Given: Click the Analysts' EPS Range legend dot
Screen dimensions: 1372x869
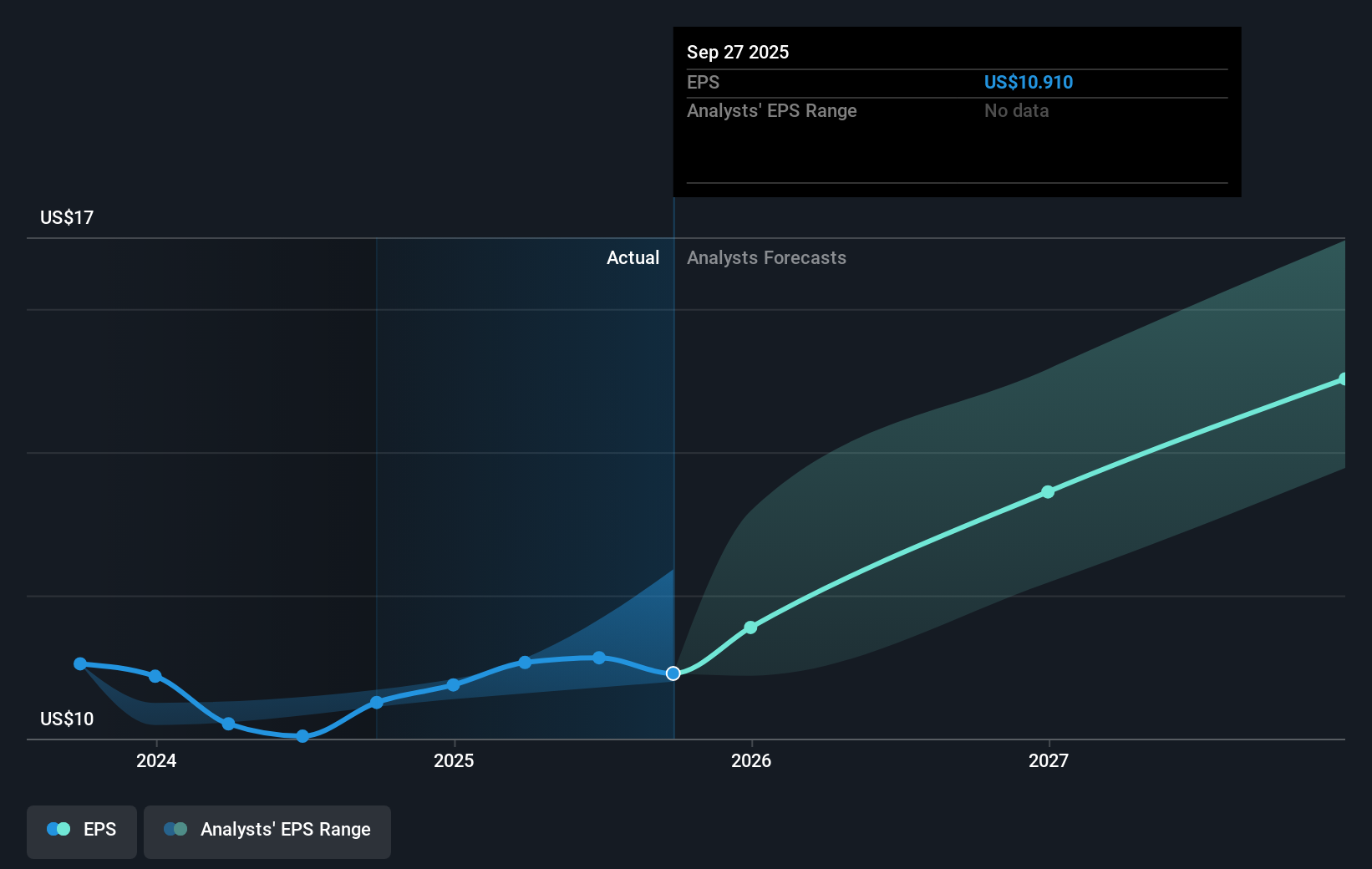Looking at the screenshot, I should click(x=175, y=829).
